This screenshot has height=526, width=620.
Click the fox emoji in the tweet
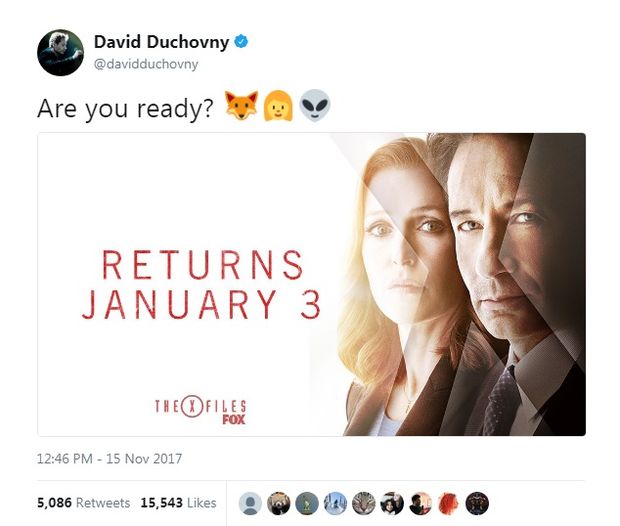tap(242, 106)
